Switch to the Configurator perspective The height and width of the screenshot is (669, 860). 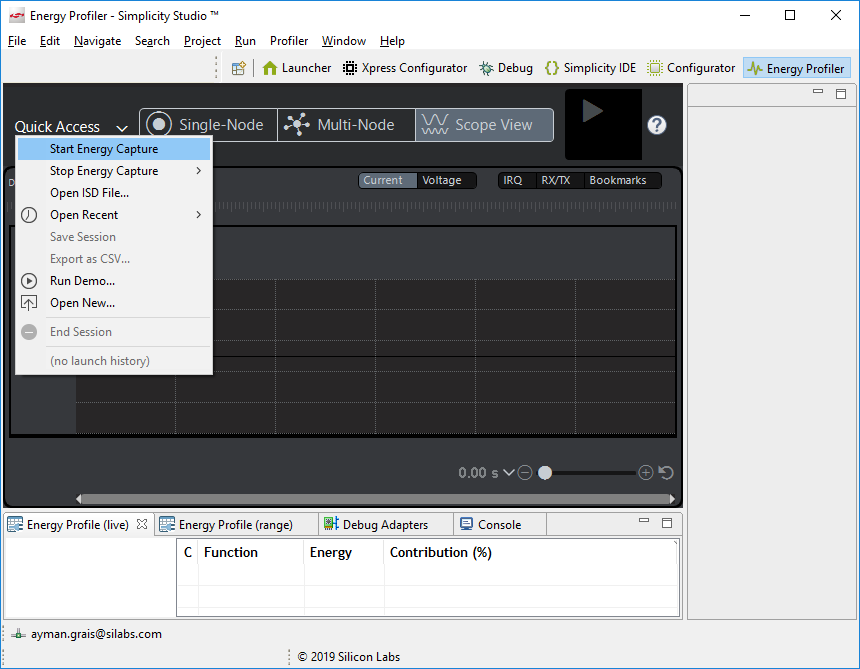click(691, 68)
